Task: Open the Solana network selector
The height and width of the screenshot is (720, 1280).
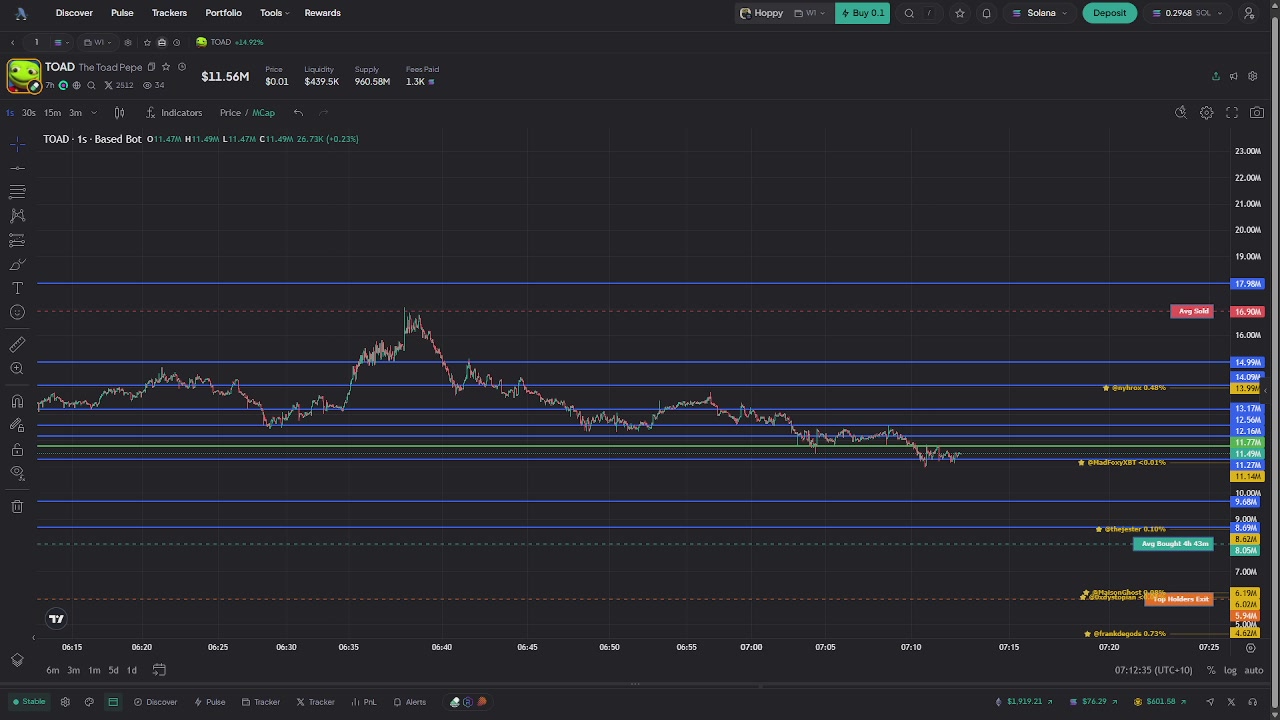Action: (1039, 13)
